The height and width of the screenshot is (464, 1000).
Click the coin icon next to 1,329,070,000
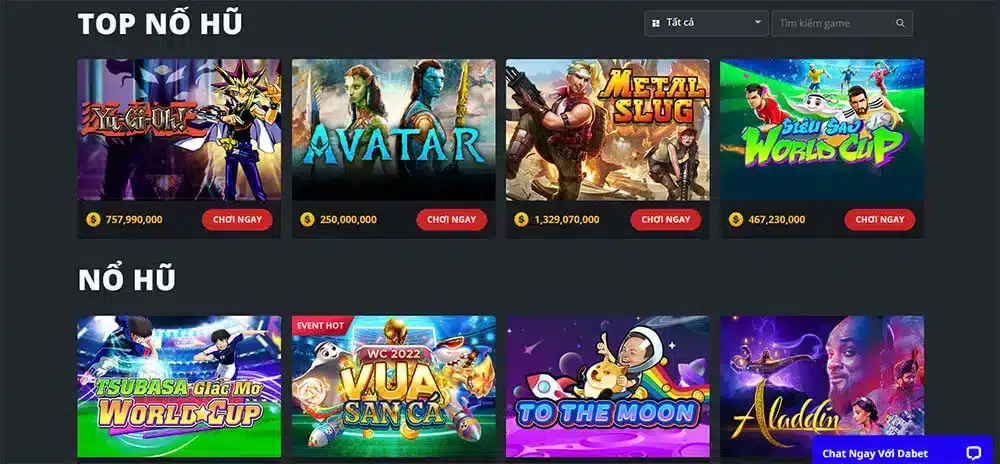pyautogui.click(x=522, y=219)
